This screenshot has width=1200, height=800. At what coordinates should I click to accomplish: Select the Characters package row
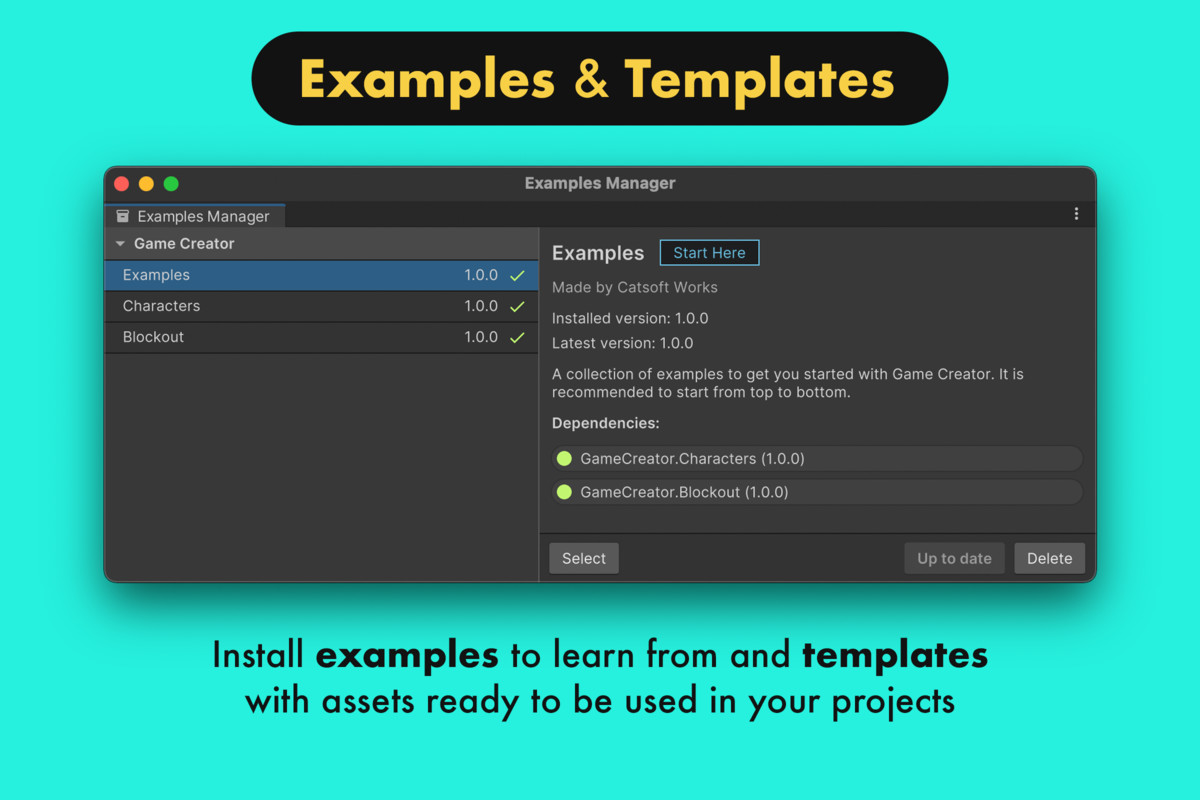pos(321,306)
